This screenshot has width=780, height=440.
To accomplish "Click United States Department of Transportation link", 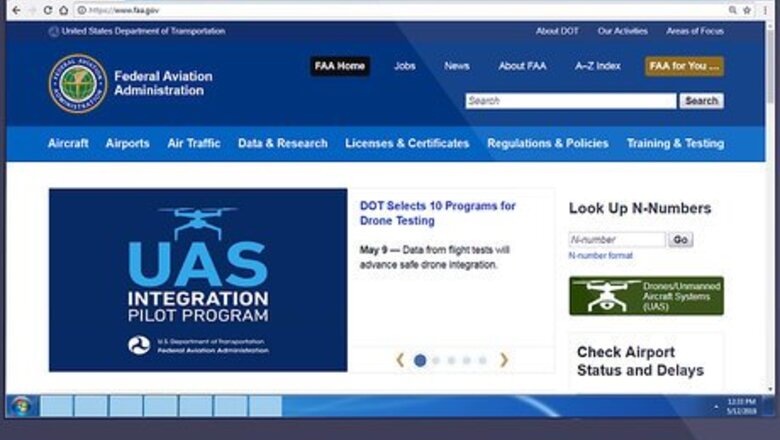I will [143, 31].
